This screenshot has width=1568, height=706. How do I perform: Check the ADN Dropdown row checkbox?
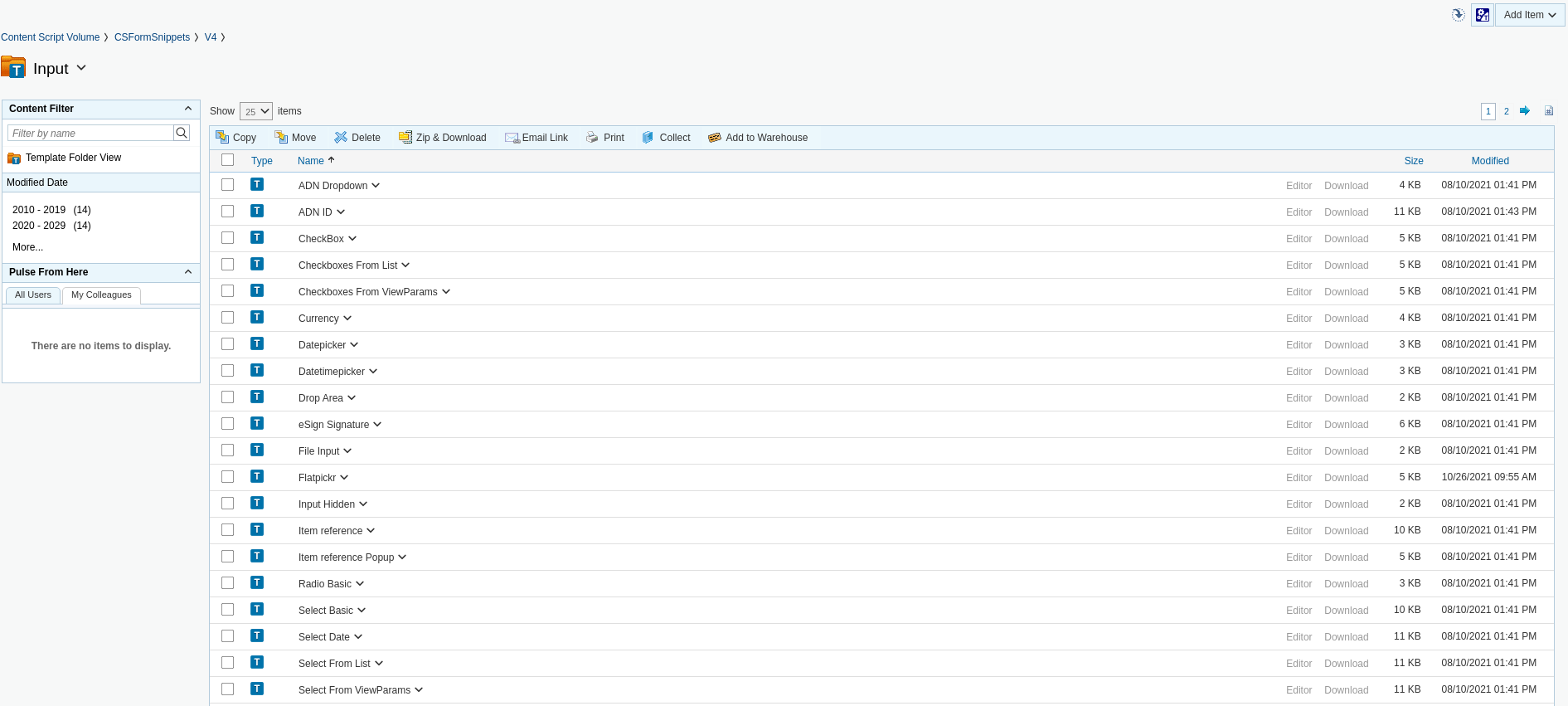[x=228, y=185]
